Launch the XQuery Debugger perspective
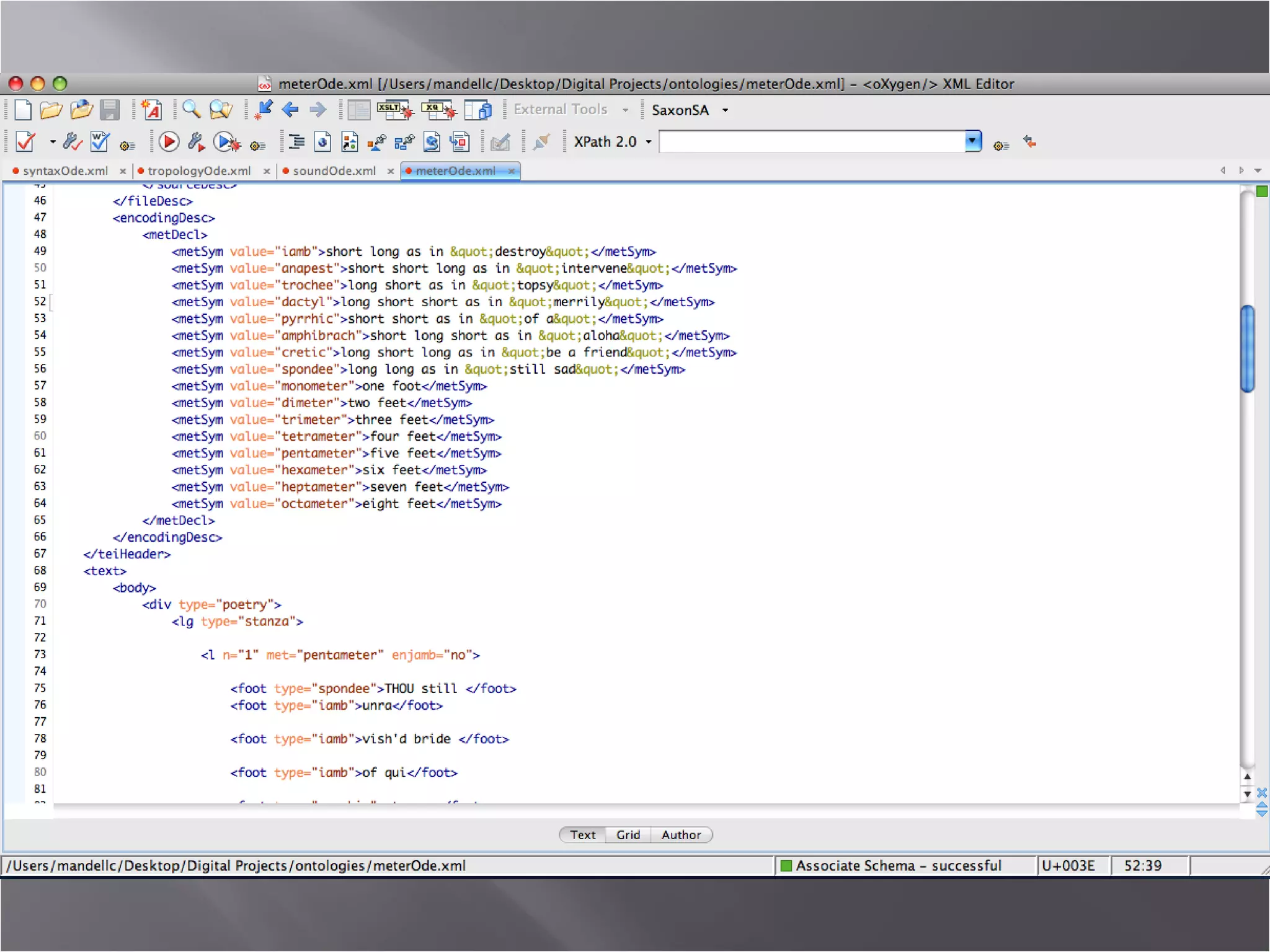1270x952 pixels. tap(438, 110)
